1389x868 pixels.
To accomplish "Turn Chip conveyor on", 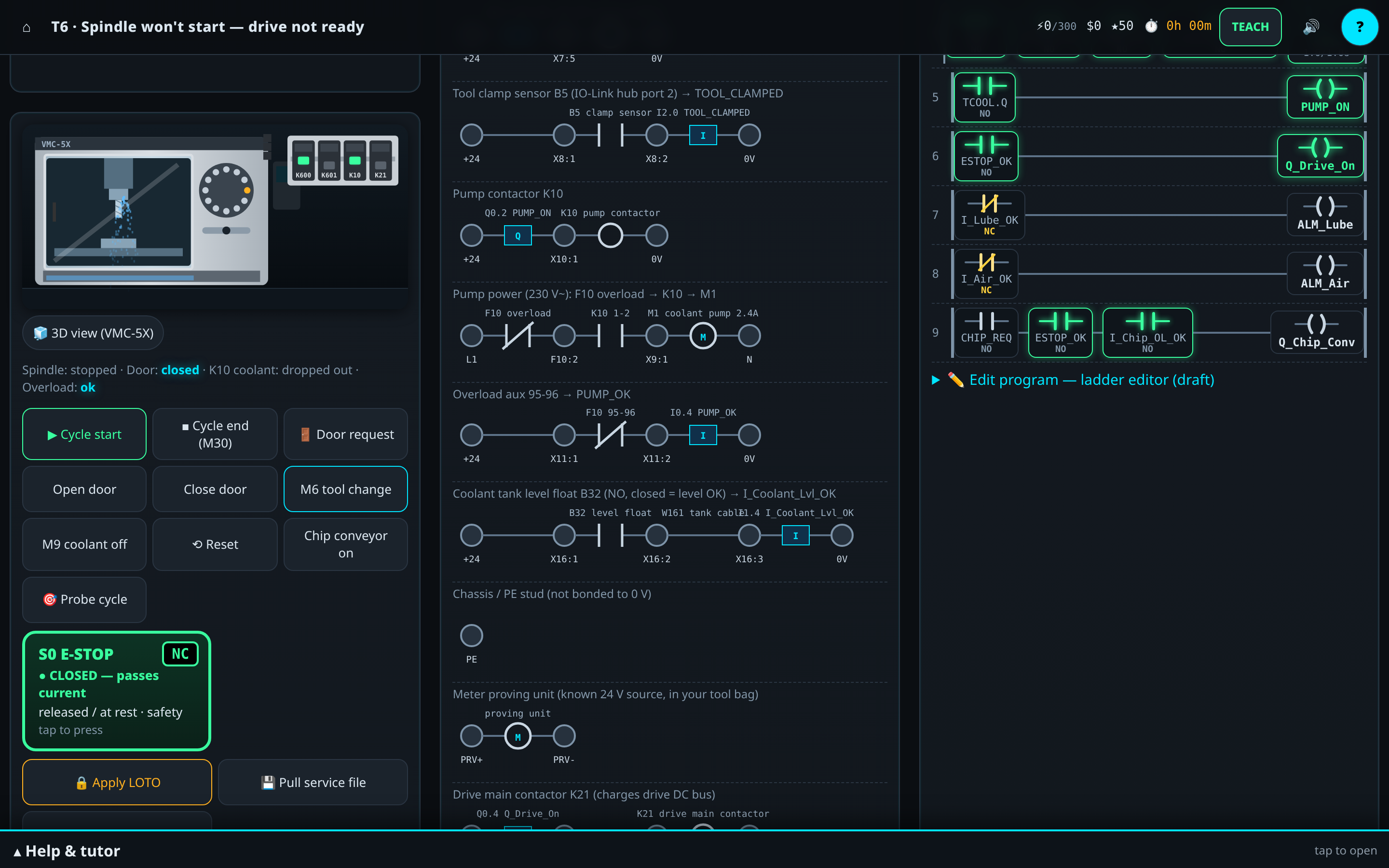I will pyautogui.click(x=345, y=544).
